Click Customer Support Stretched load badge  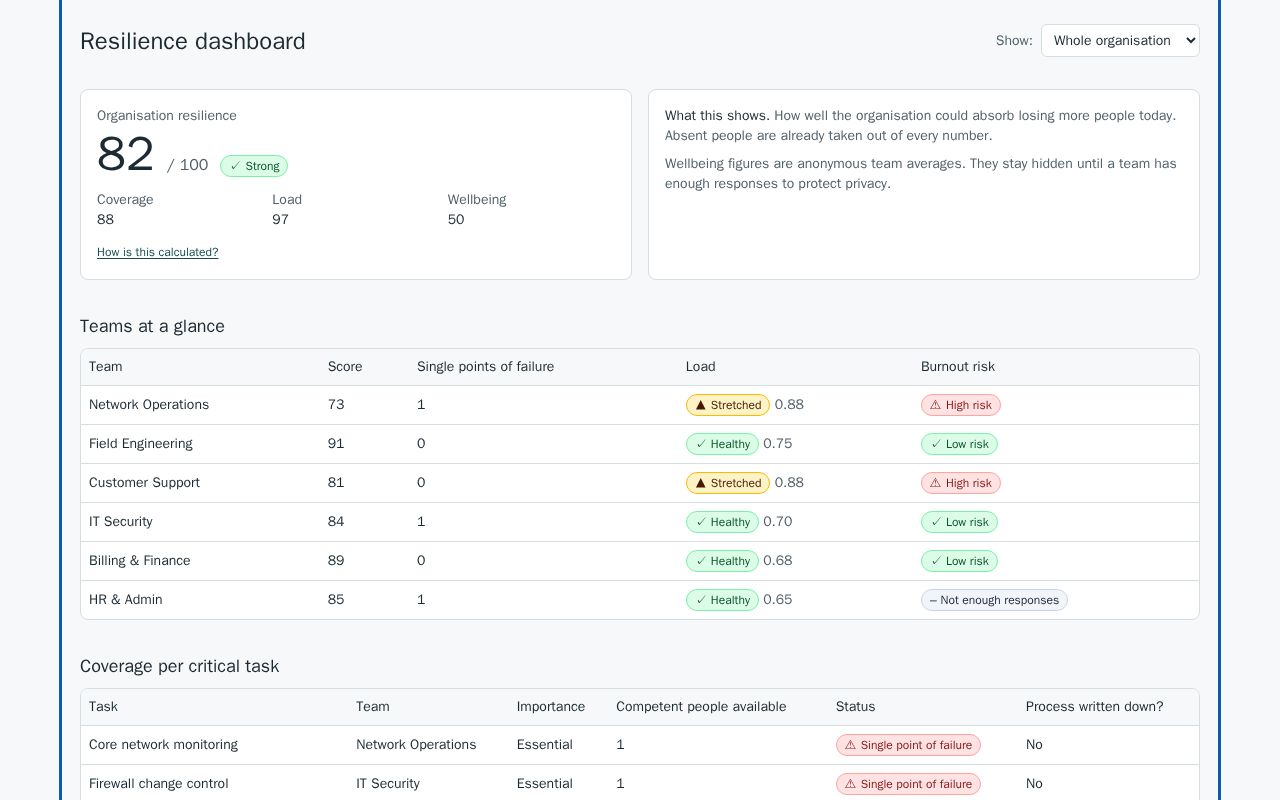[x=728, y=483]
